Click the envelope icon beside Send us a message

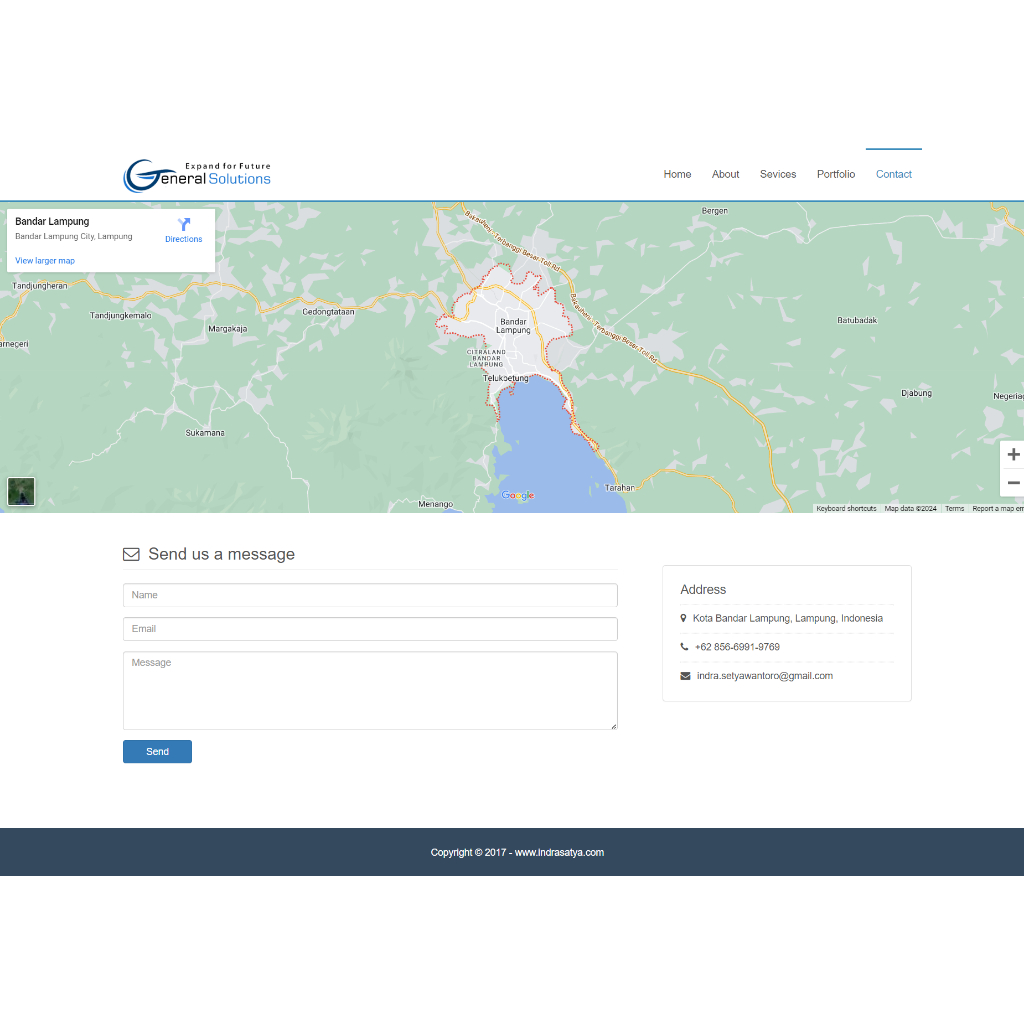click(131, 554)
